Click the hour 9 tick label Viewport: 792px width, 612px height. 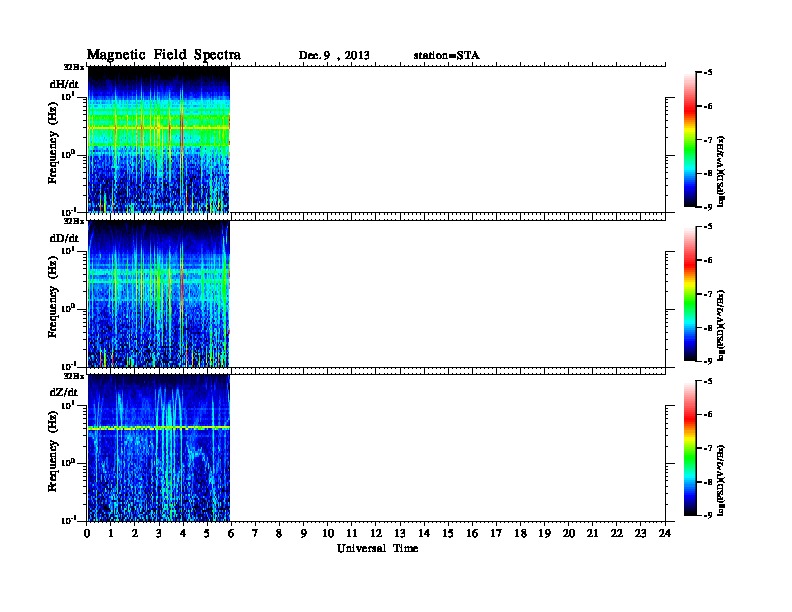coord(304,534)
